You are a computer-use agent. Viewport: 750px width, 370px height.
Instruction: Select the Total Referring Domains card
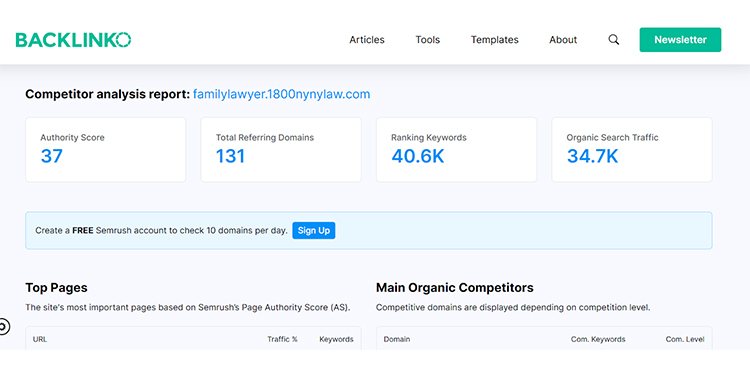281,150
